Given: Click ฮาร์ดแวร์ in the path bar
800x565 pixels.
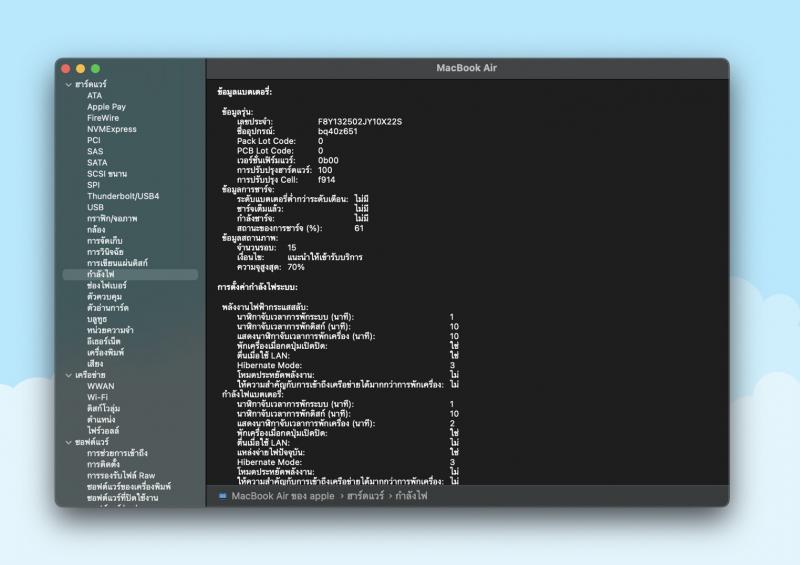Looking at the screenshot, I should point(365,496).
